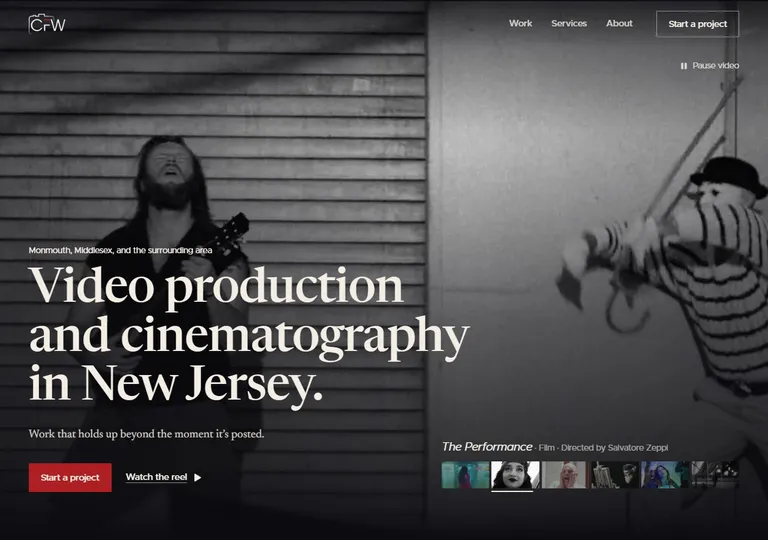Click the outlined Start a project header button
Screen dimensions: 768x540
pos(697,24)
